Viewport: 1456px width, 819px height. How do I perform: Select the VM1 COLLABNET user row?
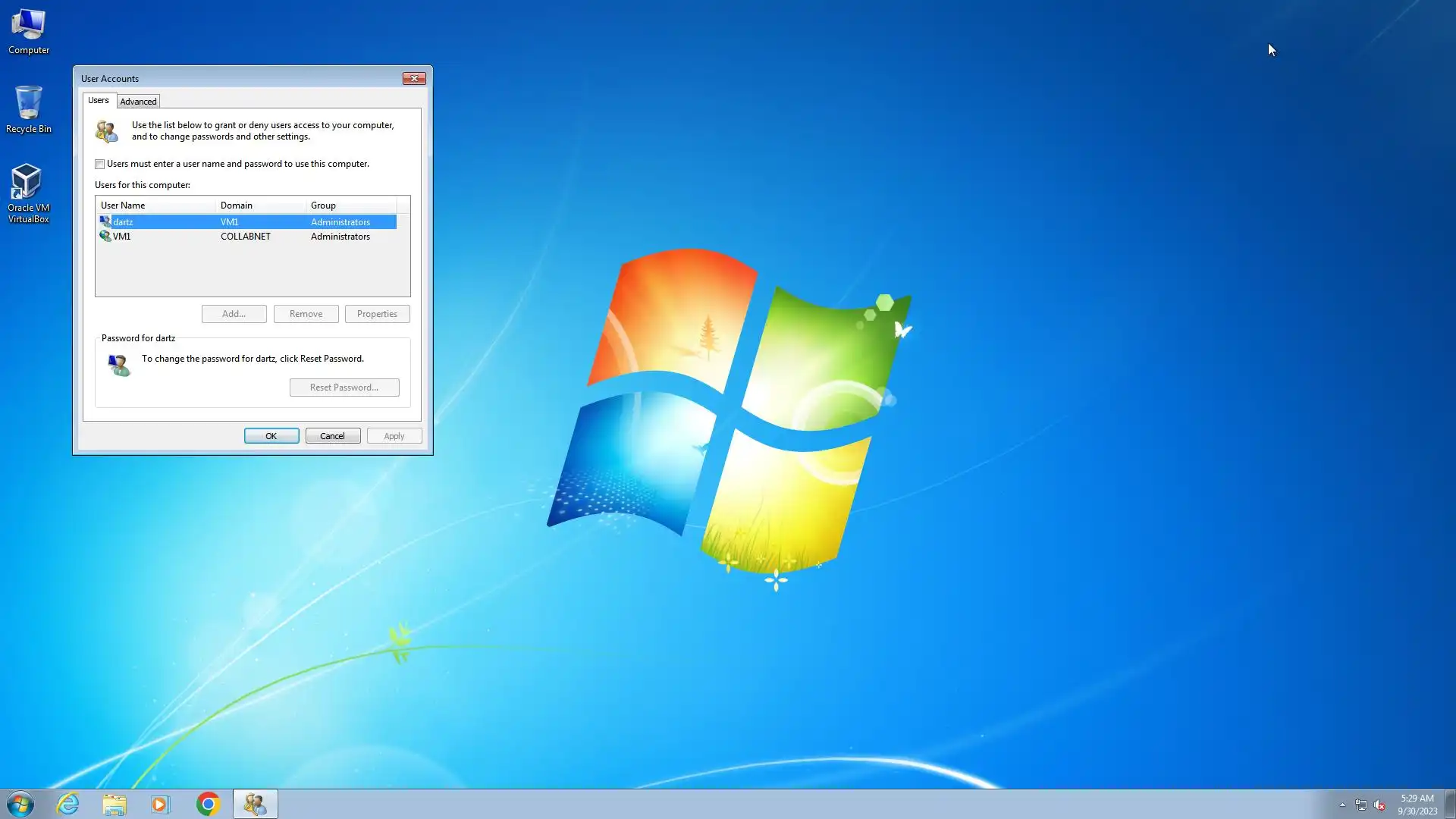coord(227,237)
